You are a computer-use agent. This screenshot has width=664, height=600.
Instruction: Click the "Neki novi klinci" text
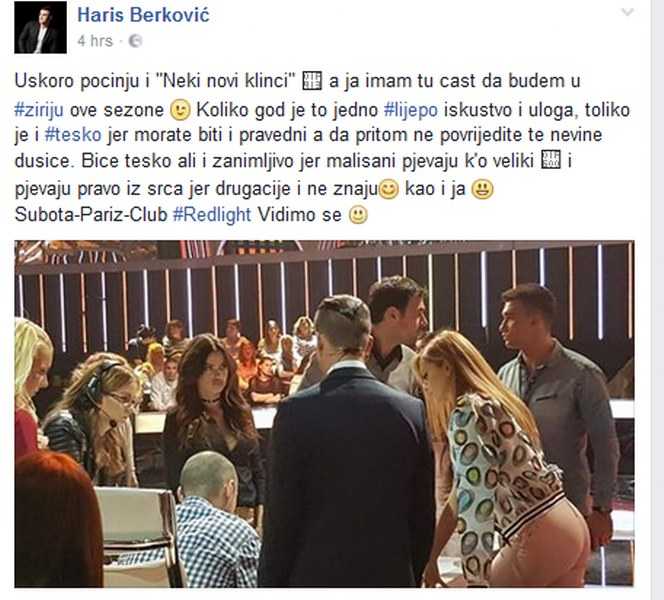[228, 80]
